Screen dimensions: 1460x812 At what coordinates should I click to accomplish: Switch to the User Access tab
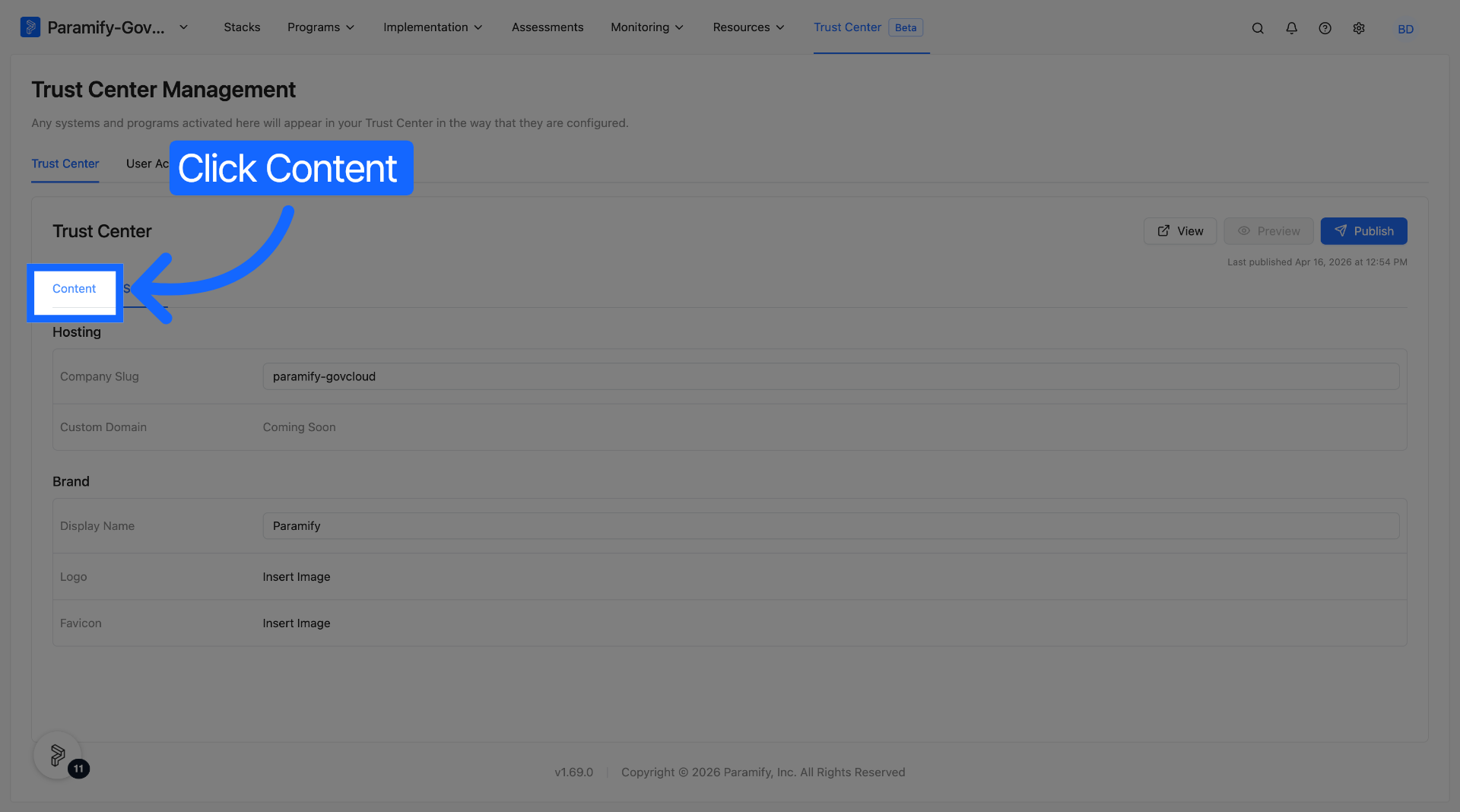148,163
